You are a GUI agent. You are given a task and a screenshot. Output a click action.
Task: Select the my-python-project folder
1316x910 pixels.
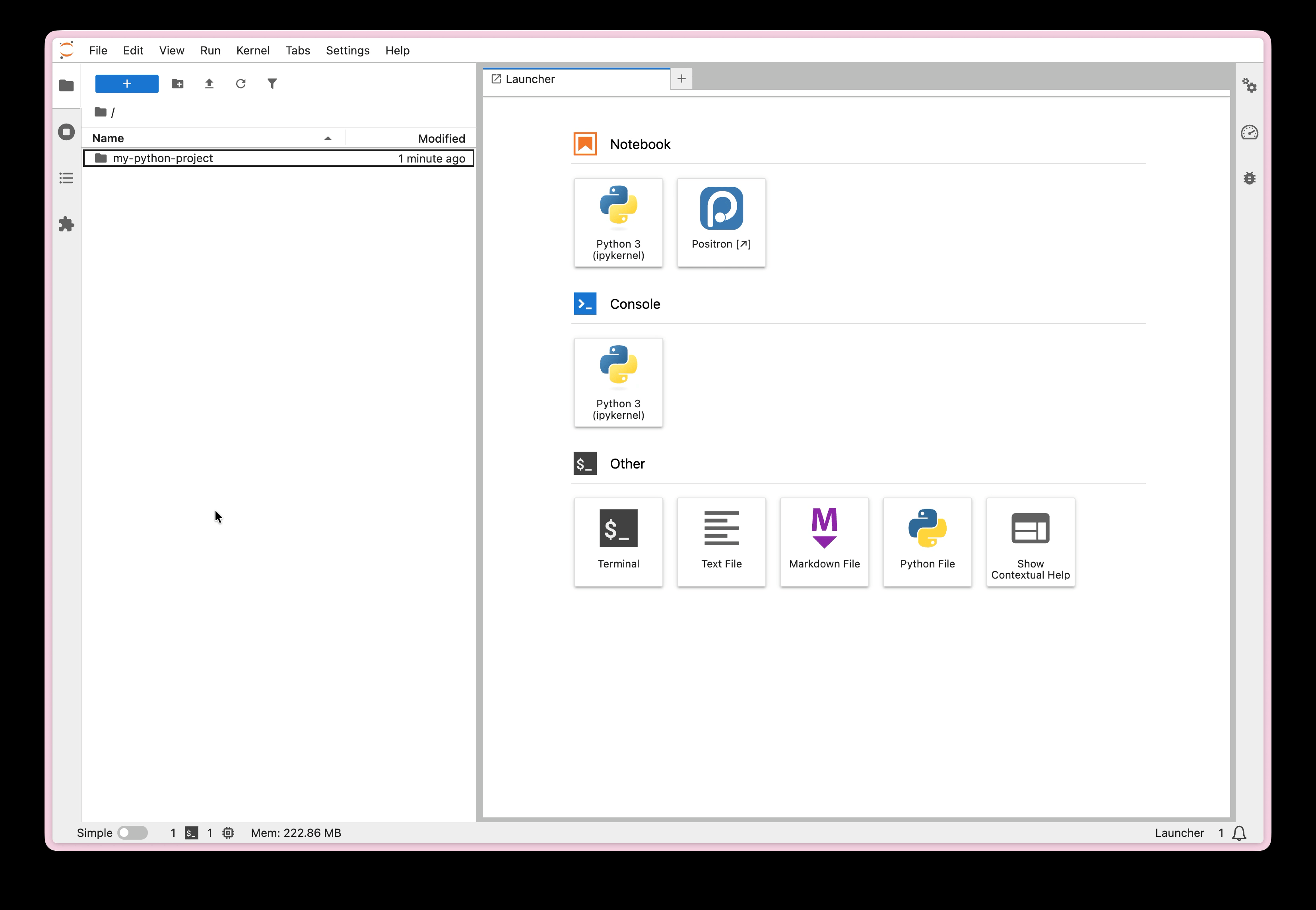[x=163, y=159]
